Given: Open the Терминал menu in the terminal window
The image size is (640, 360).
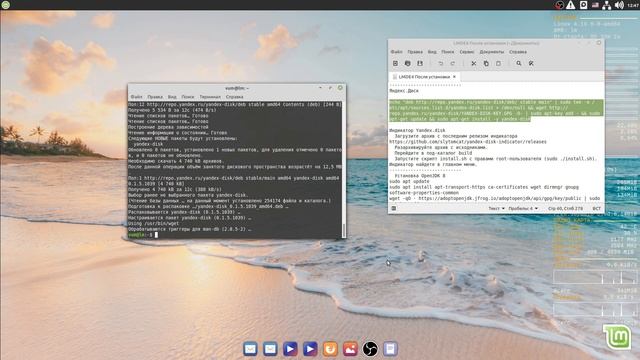Looking at the screenshot, I should 210,97.
